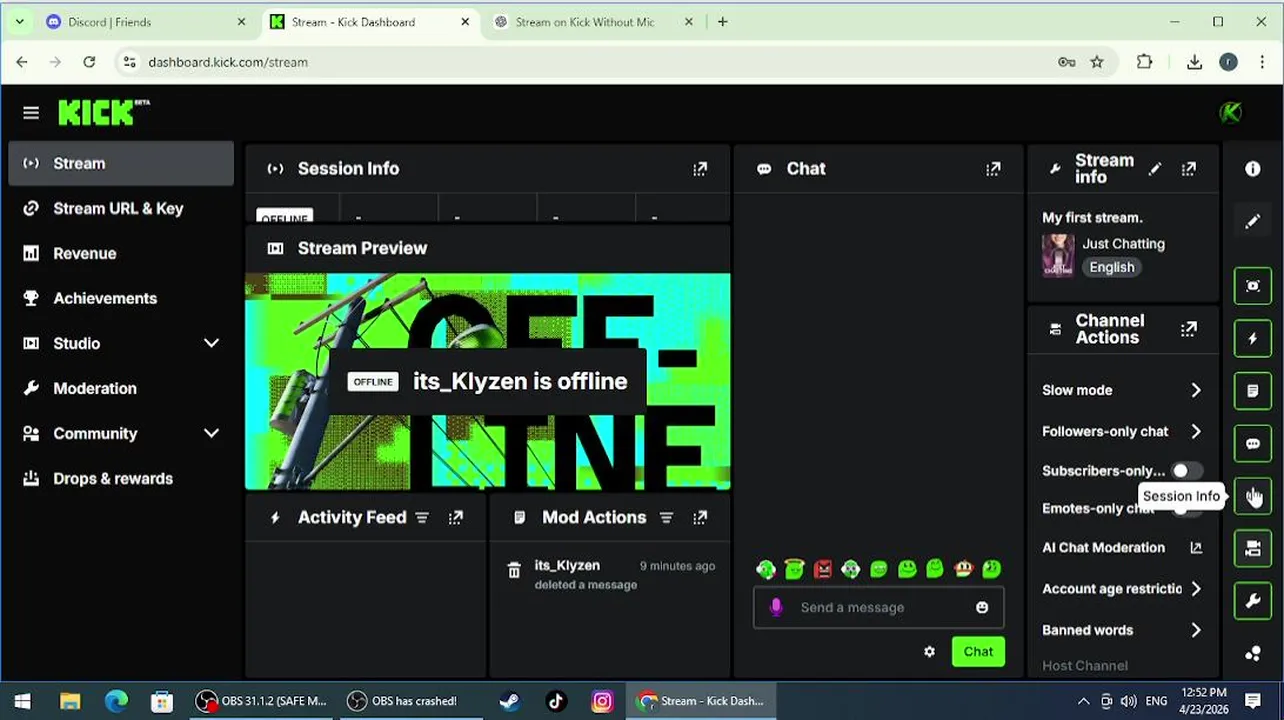The width and height of the screenshot is (1284, 720).
Task: Click the info icon in the right rail
Action: click(x=1253, y=169)
